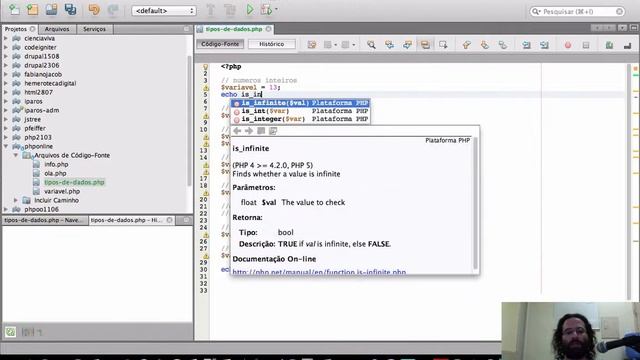Click the Projects panel vertical scrollbar

tap(189, 121)
